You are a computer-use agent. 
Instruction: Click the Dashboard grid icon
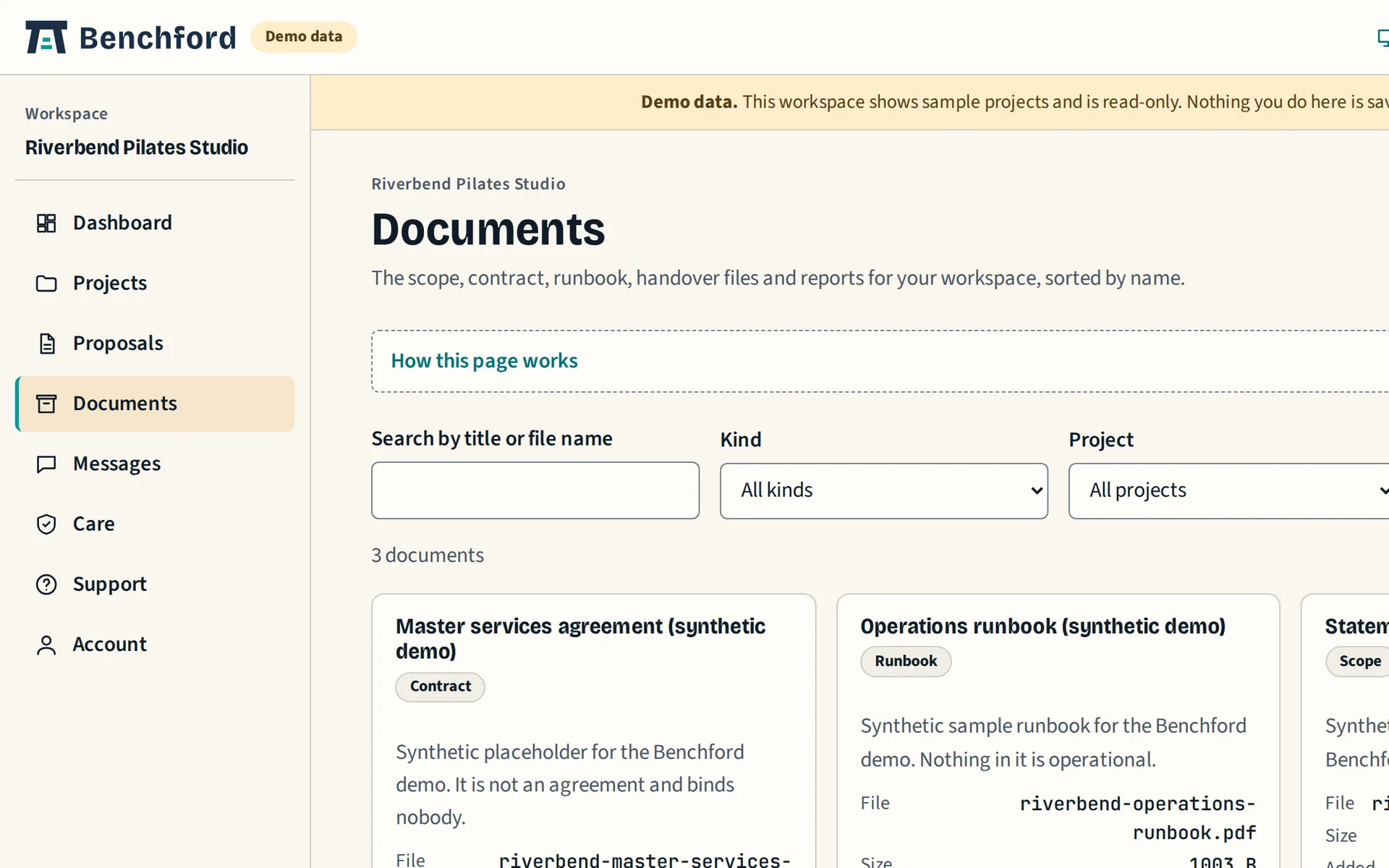(46, 223)
